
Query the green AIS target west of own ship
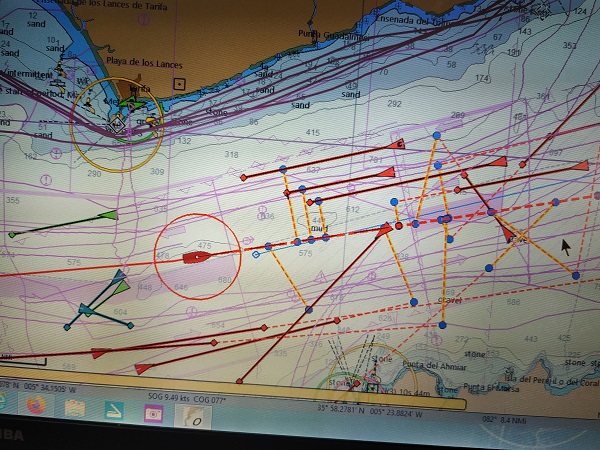108,215
